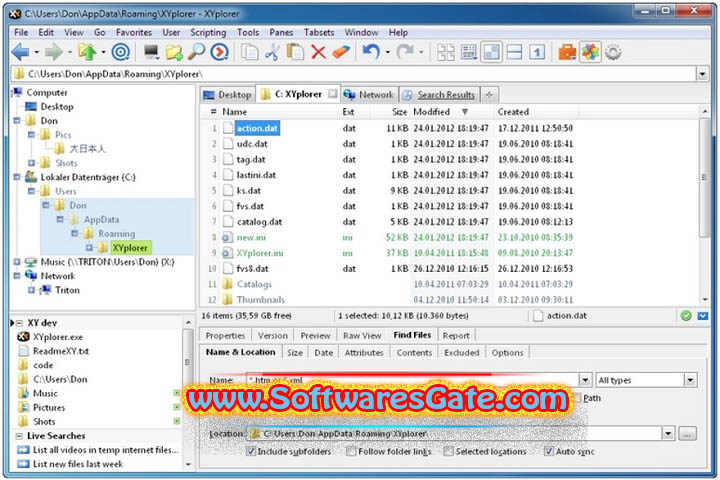Viewport: 720px width, 480px height.
Task: Click the blue target Hotlist icon
Action: point(121,52)
